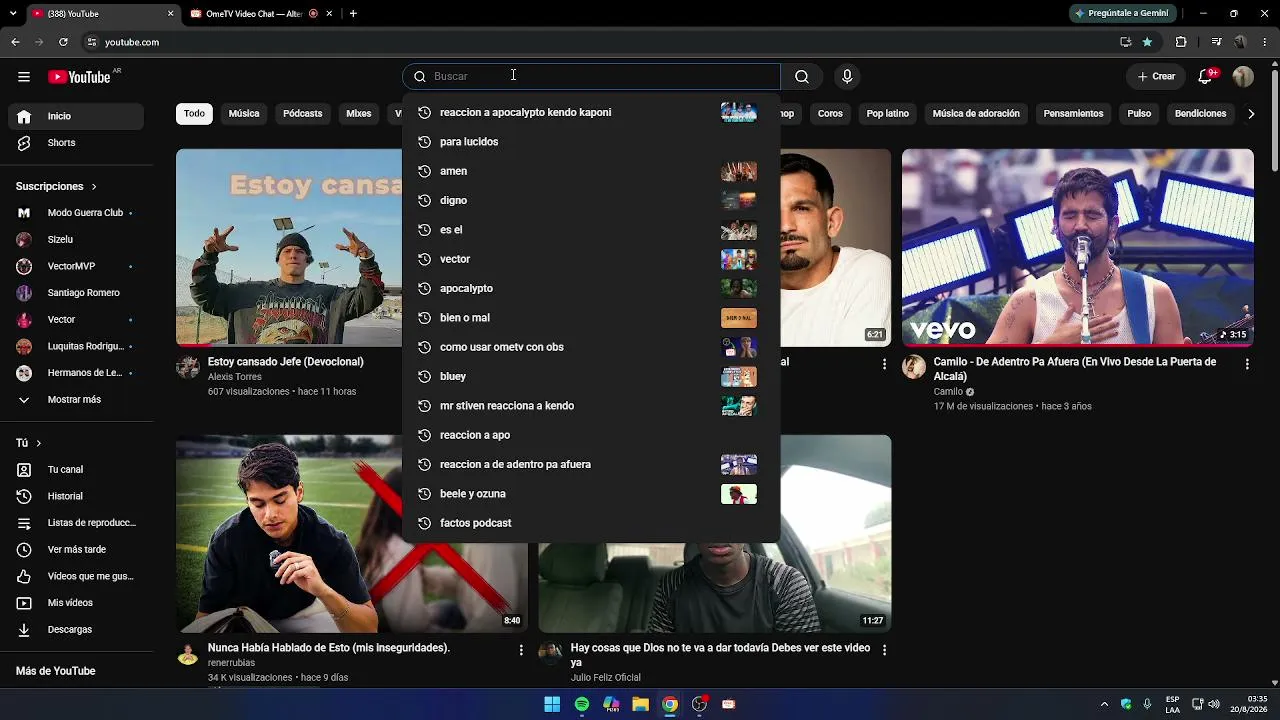This screenshot has width=1280, height=720.
Task: Open options for the Camilo video
Action: pyautogui.click(x=1247, y=365)
